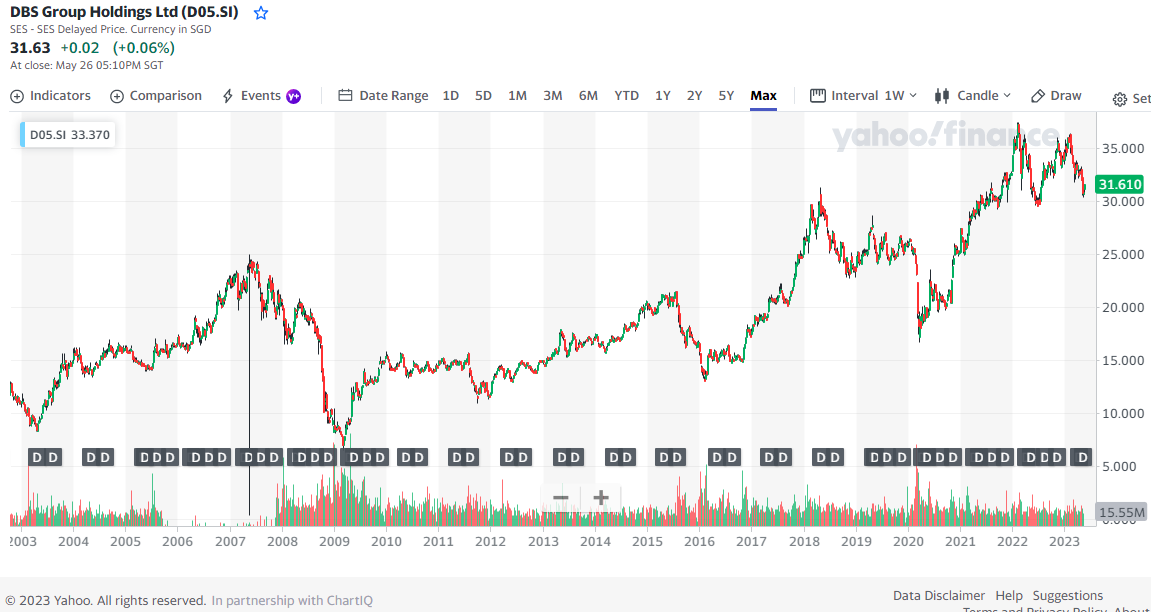Image resolution: width=1151 pixels, height=612 pixels.
Task: Click 'In partnership with ChartIQ' text
Action: tap(292, 600)
